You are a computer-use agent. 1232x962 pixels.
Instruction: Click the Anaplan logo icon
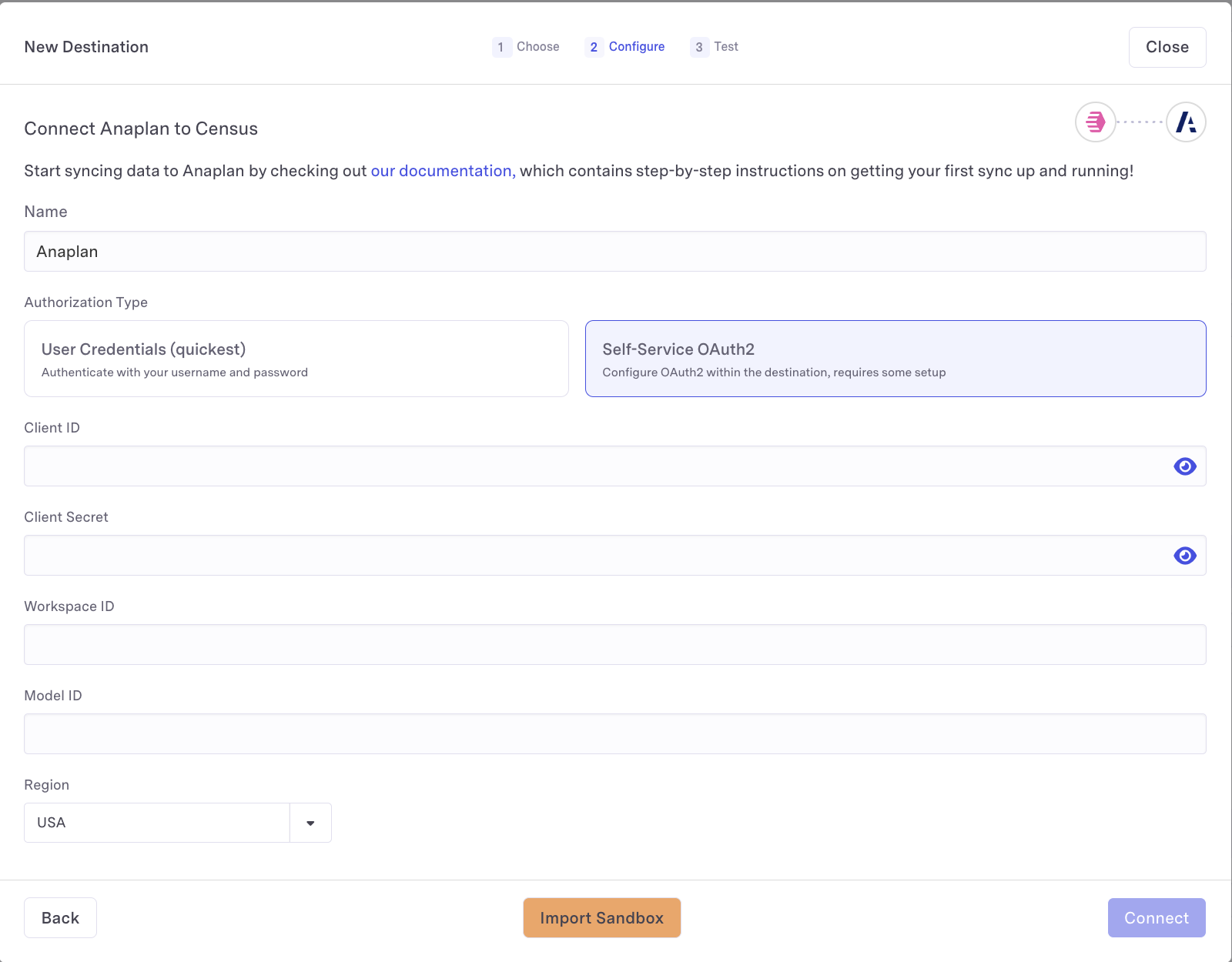tap(1186, 122)
